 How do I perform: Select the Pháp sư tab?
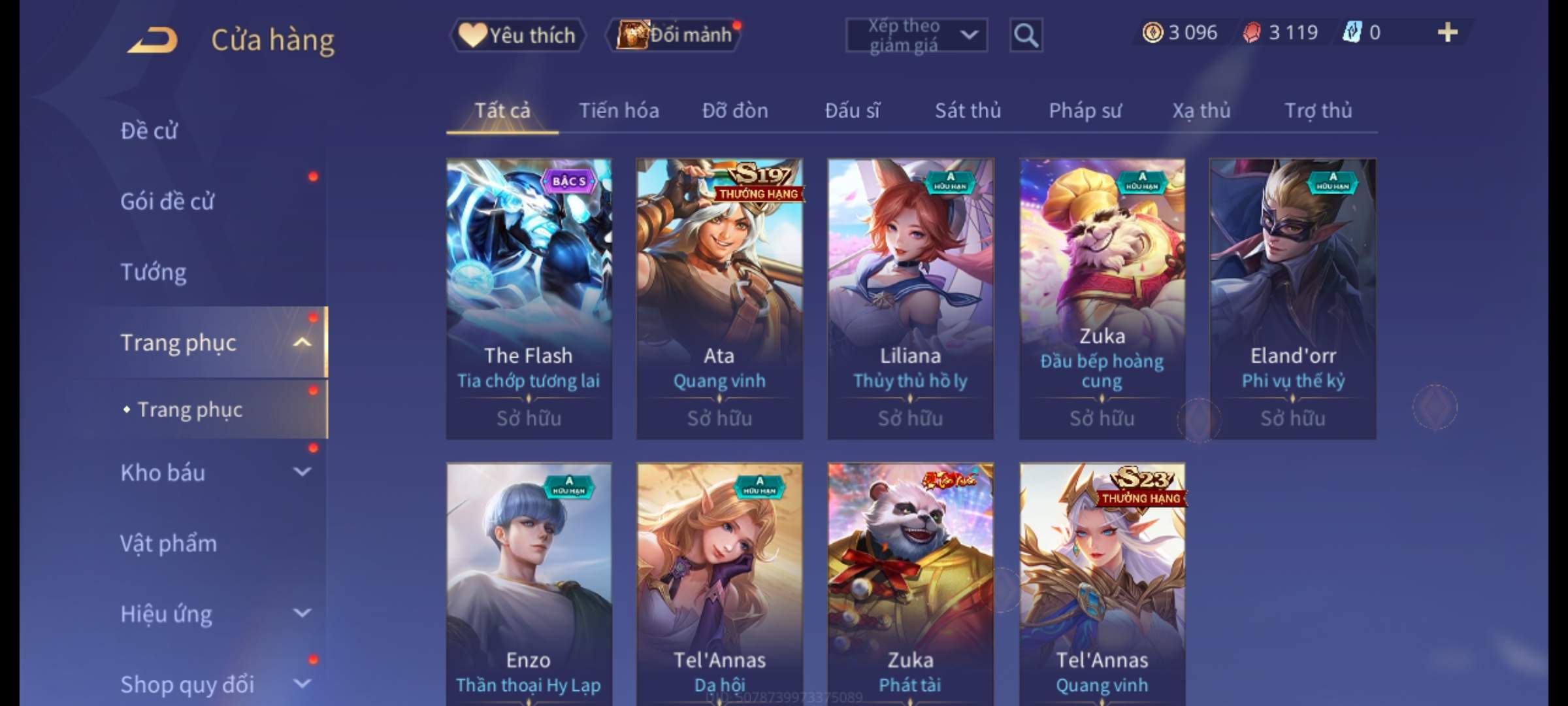[x=1085, y=110]
